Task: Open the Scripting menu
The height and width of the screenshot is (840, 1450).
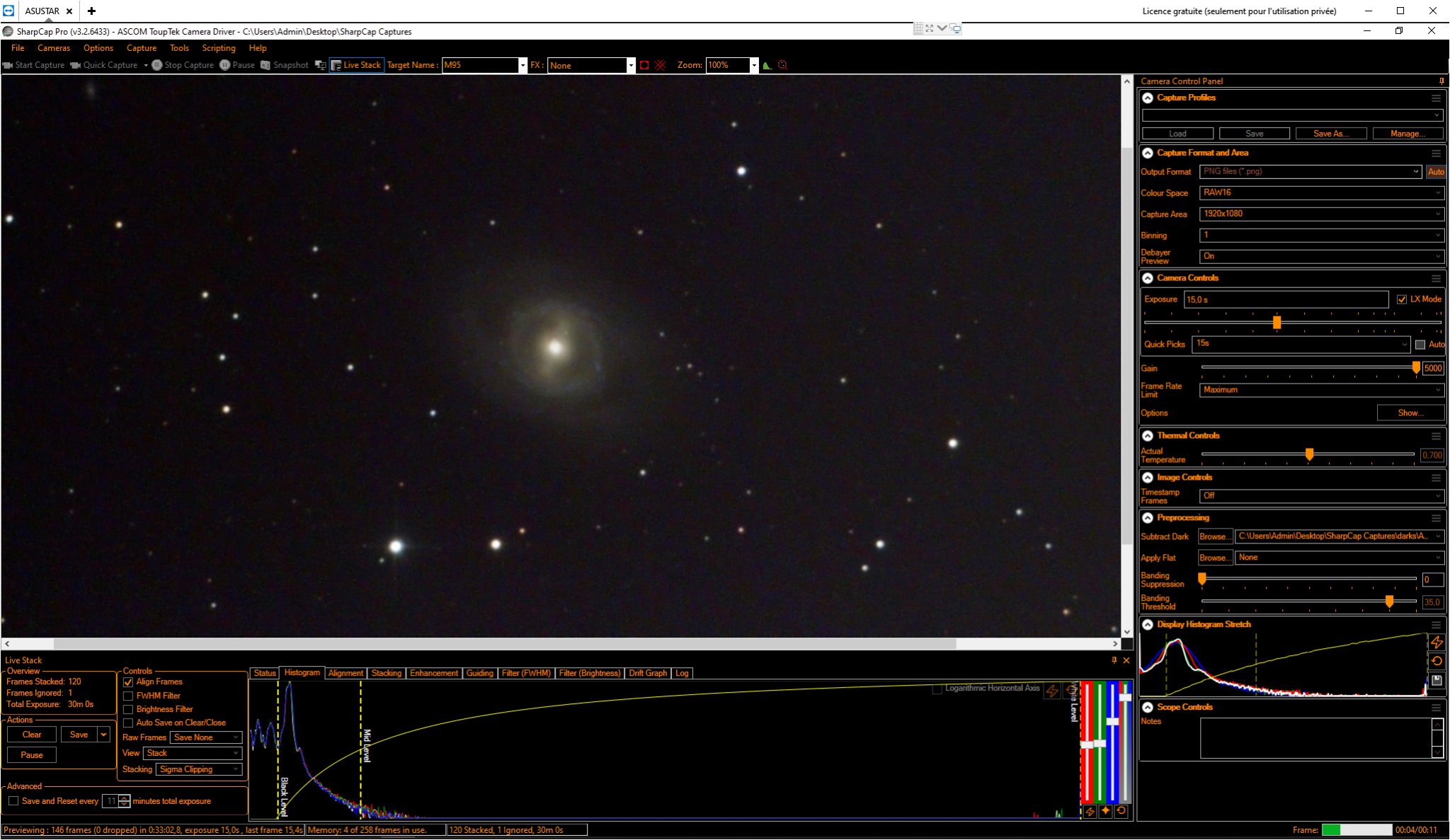Action: pos(219,48)
